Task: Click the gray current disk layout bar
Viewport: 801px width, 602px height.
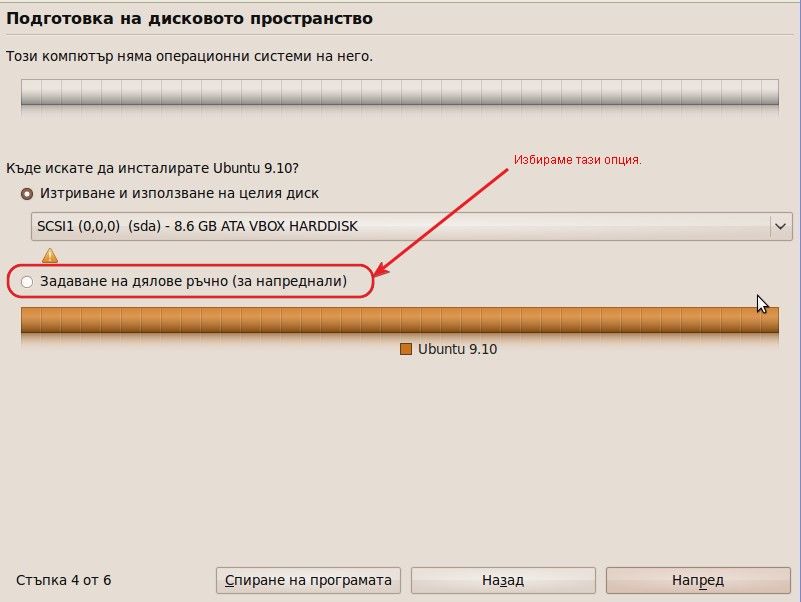Action: coord(400,92)
